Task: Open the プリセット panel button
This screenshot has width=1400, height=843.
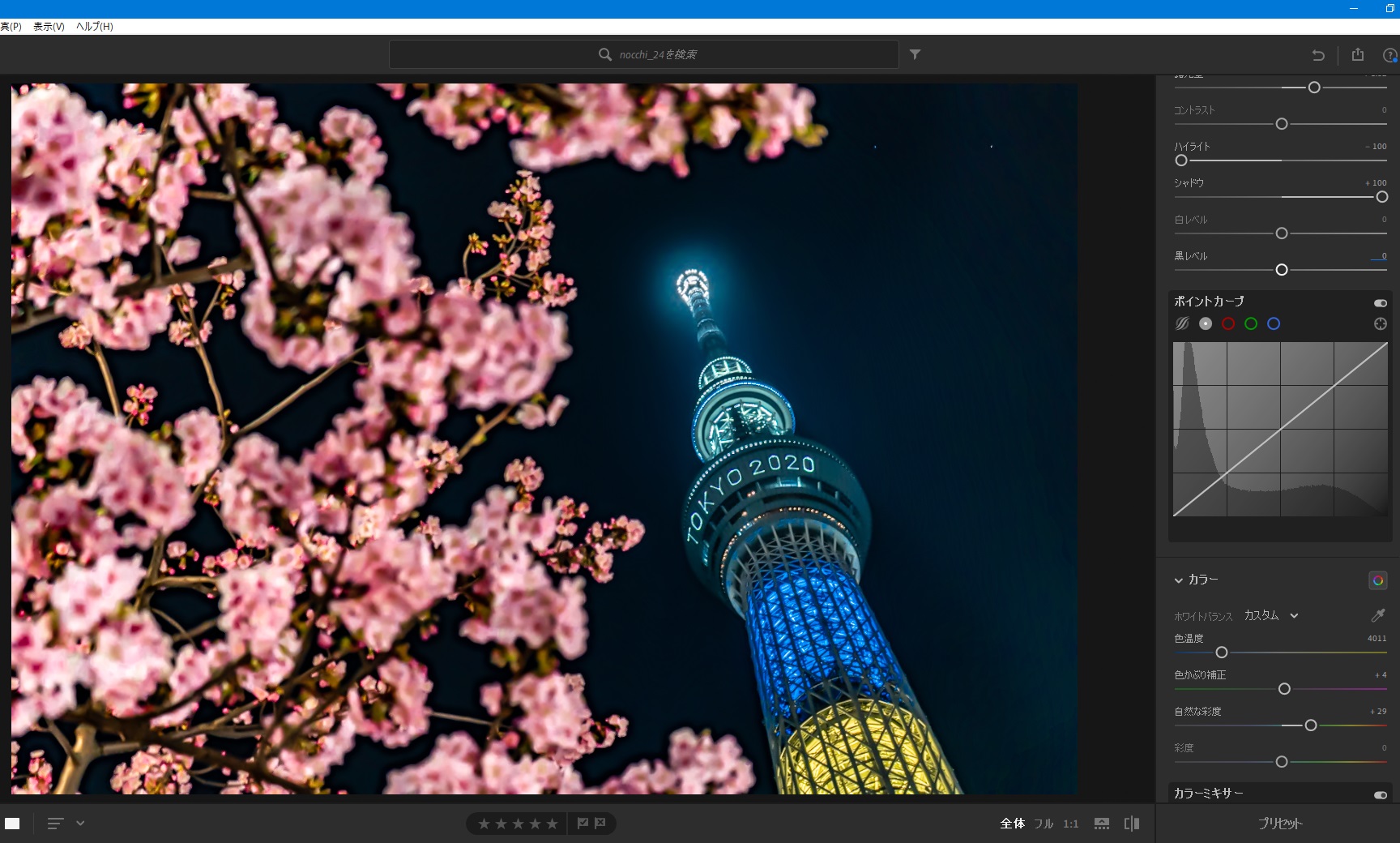Action: 1280,824
